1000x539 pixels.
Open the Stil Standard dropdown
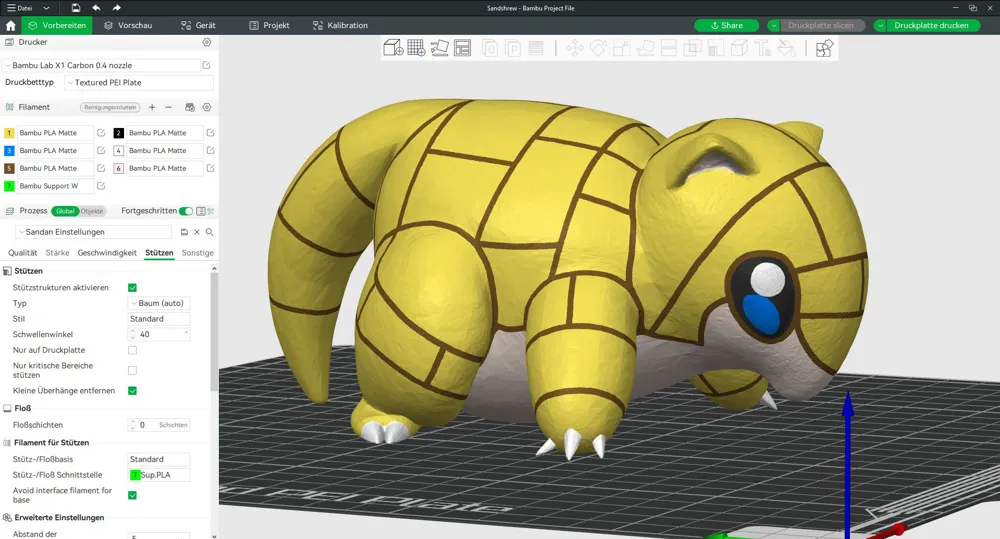pyautogui.click(x=159, y=319)
